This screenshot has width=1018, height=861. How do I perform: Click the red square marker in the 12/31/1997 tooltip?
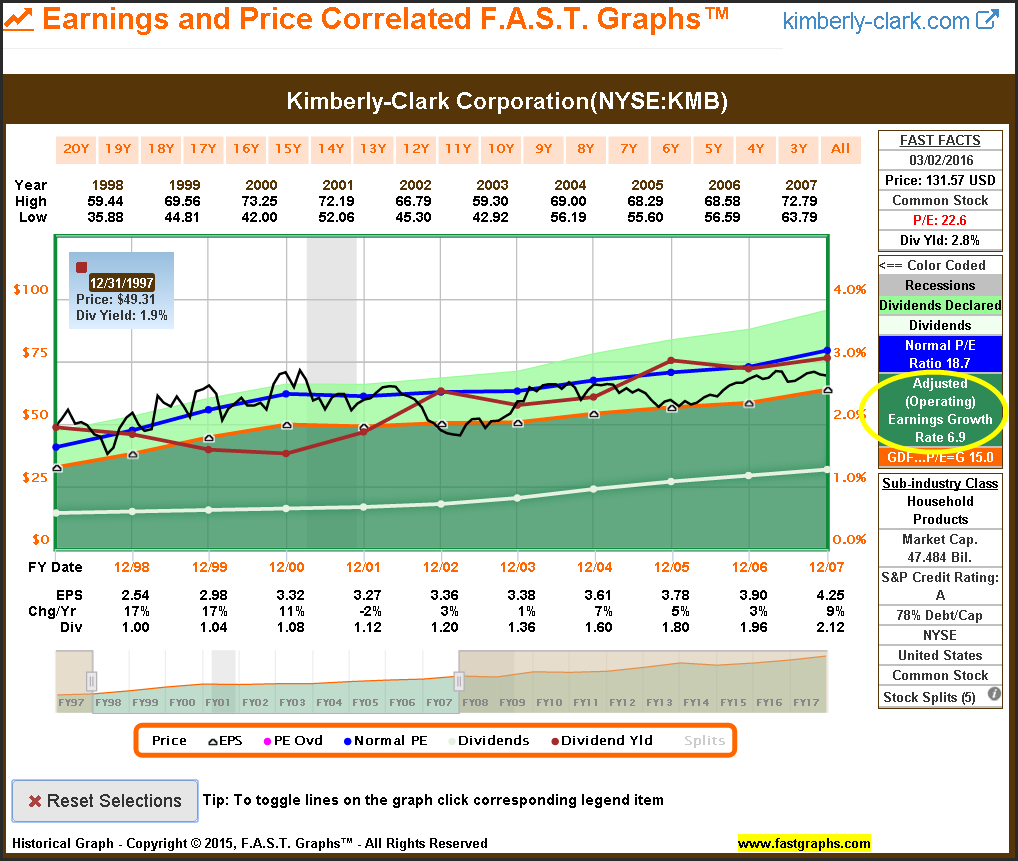coord(83,267)
